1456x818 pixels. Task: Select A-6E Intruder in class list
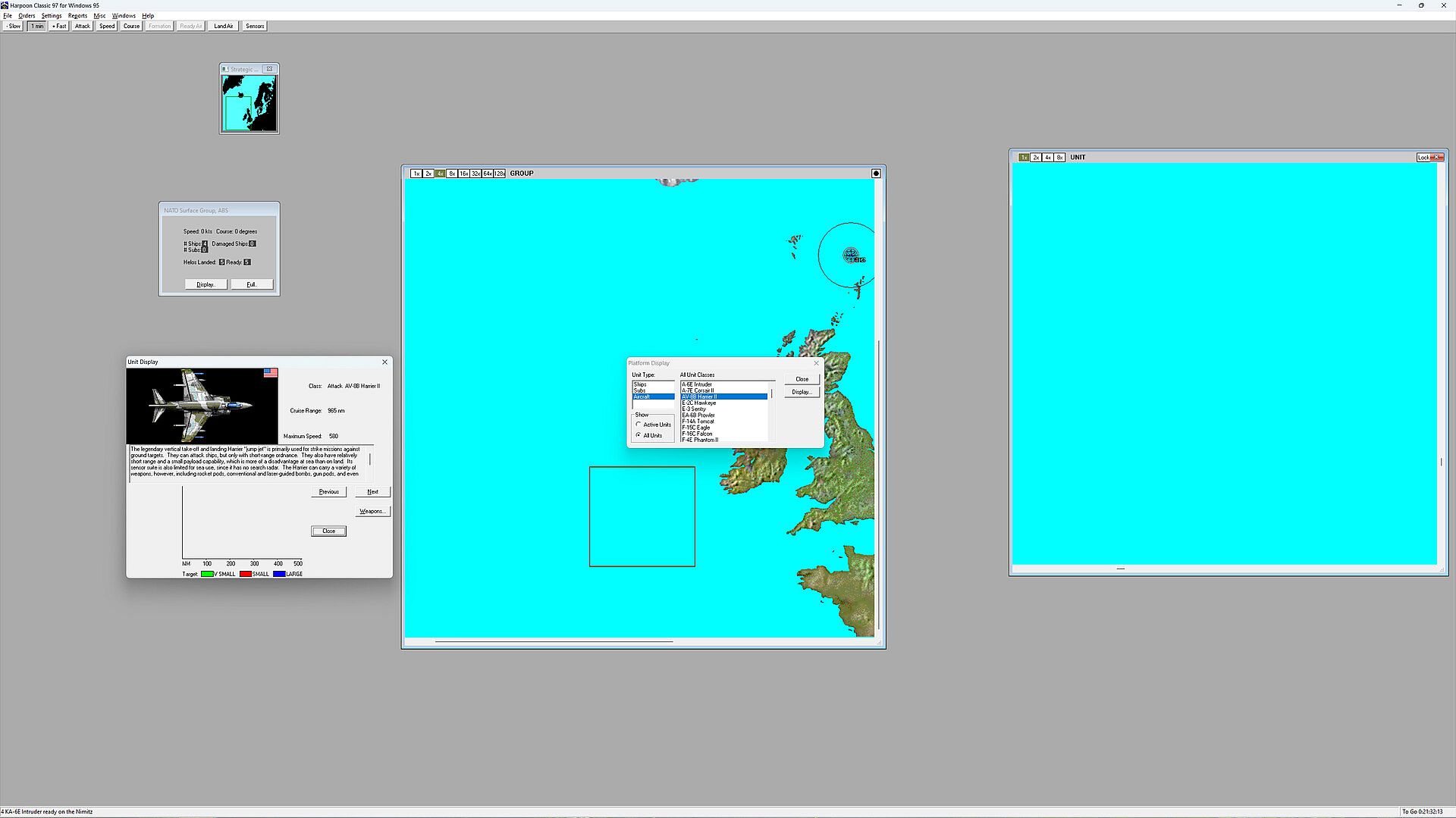click(x=724, y=384)
